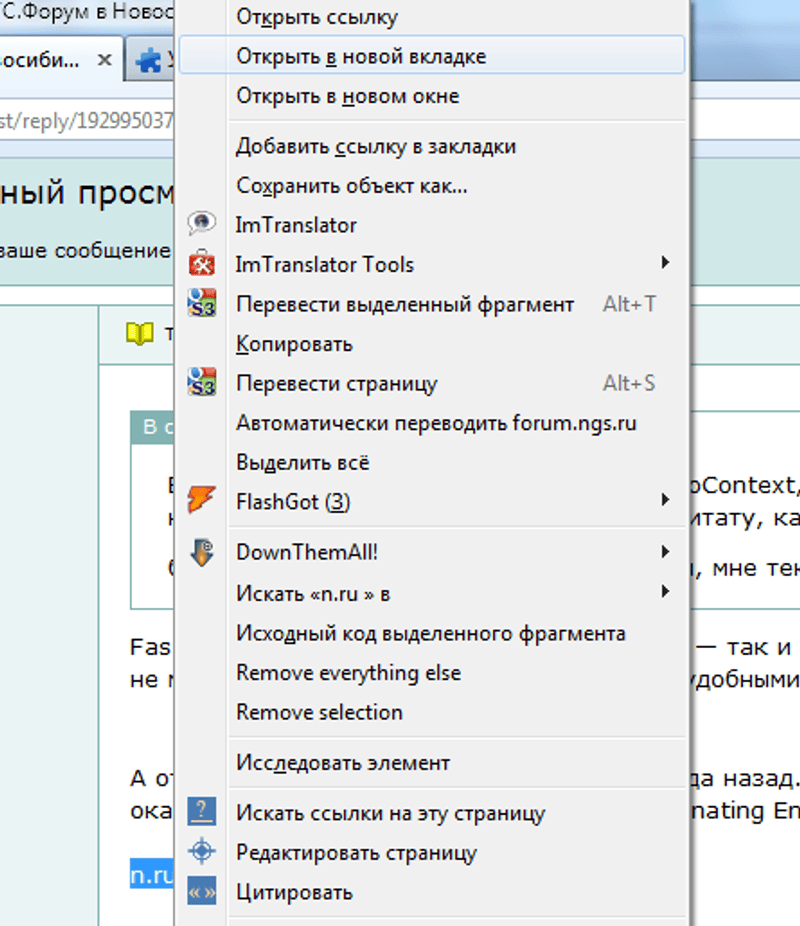Expand the DownThemAll! submenu arrow
800x926 pixels.
[665, 552]
